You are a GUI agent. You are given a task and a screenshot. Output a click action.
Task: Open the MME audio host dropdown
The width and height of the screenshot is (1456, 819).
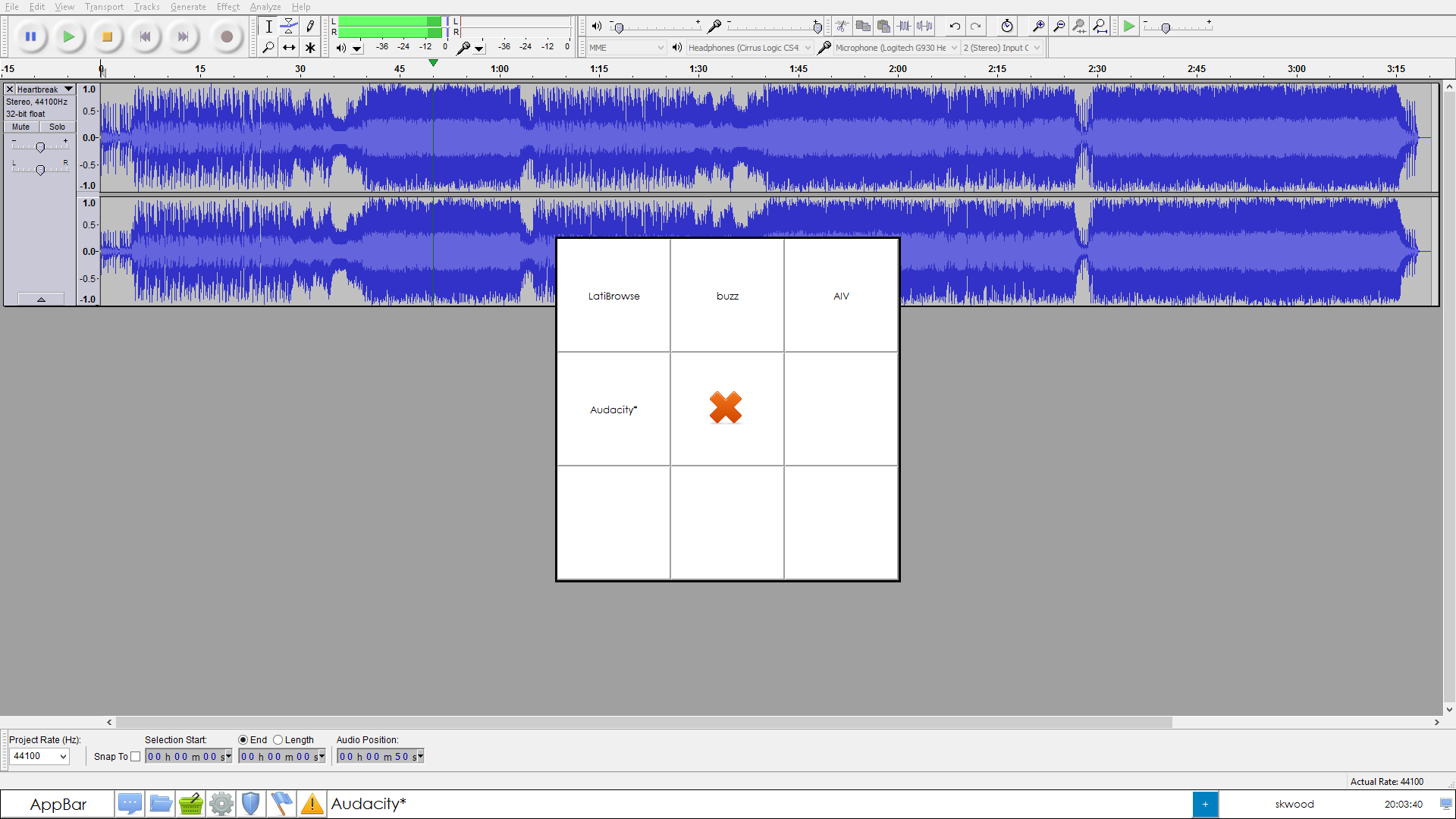pyautogui.click(x=626, y=47)
